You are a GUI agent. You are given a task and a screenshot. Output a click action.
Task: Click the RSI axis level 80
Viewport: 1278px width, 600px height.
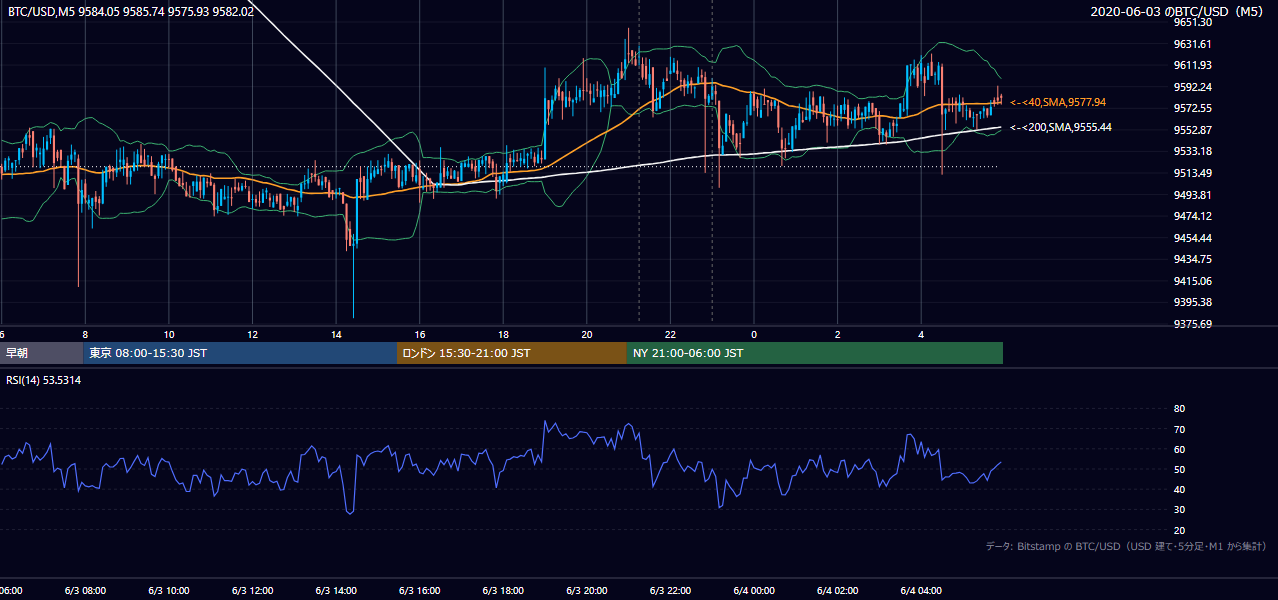(1179, 409)
